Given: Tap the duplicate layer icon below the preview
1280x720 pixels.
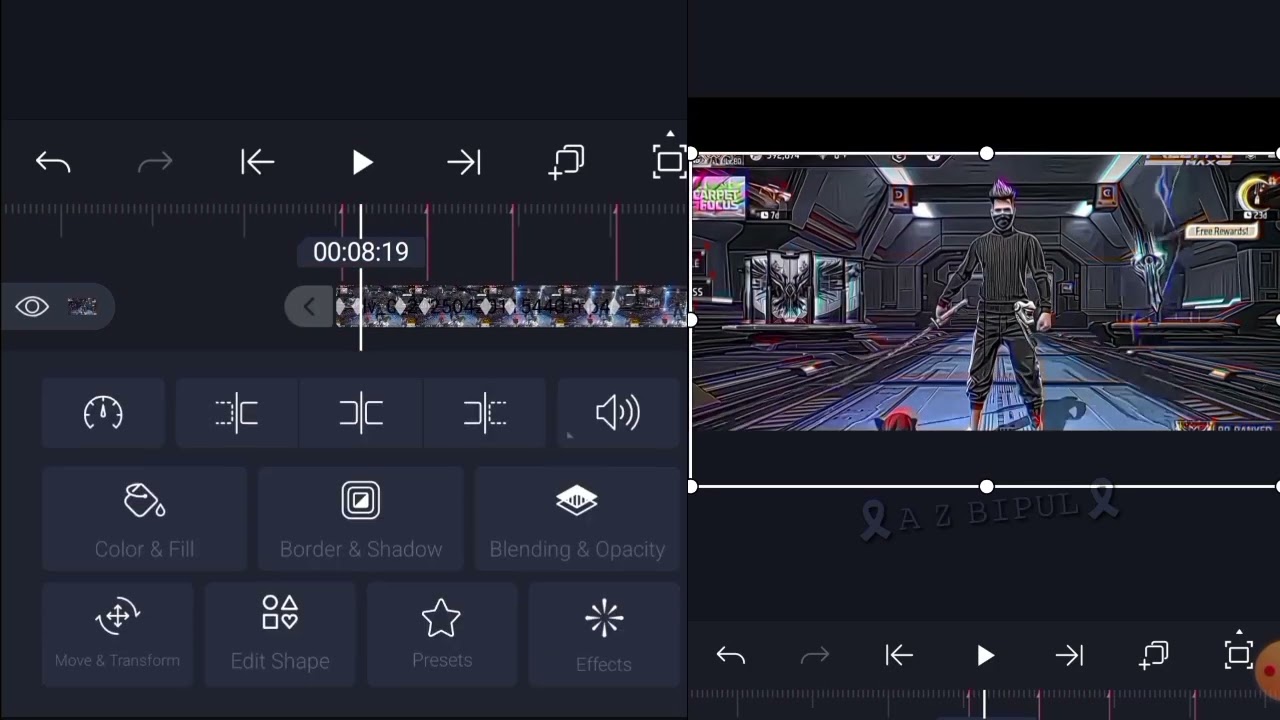Looking at the screenshot, I should (1154, 656).
